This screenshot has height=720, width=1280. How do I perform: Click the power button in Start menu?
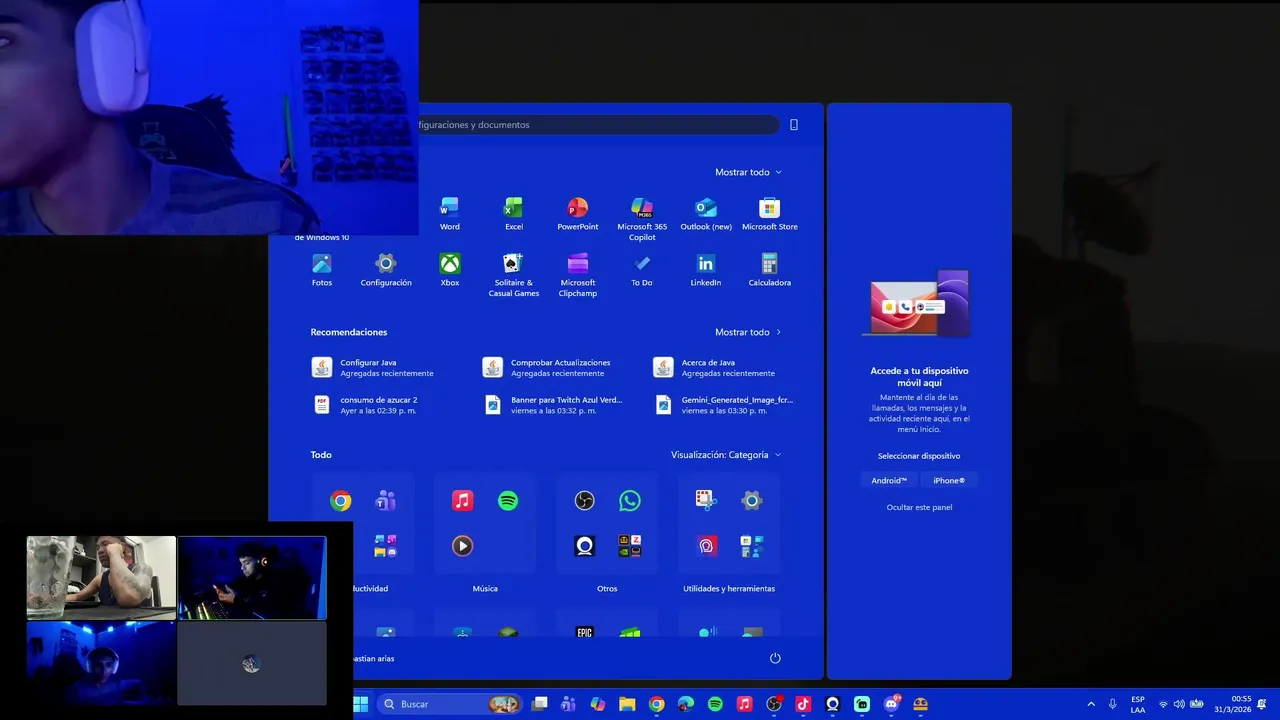pos(775,658)
